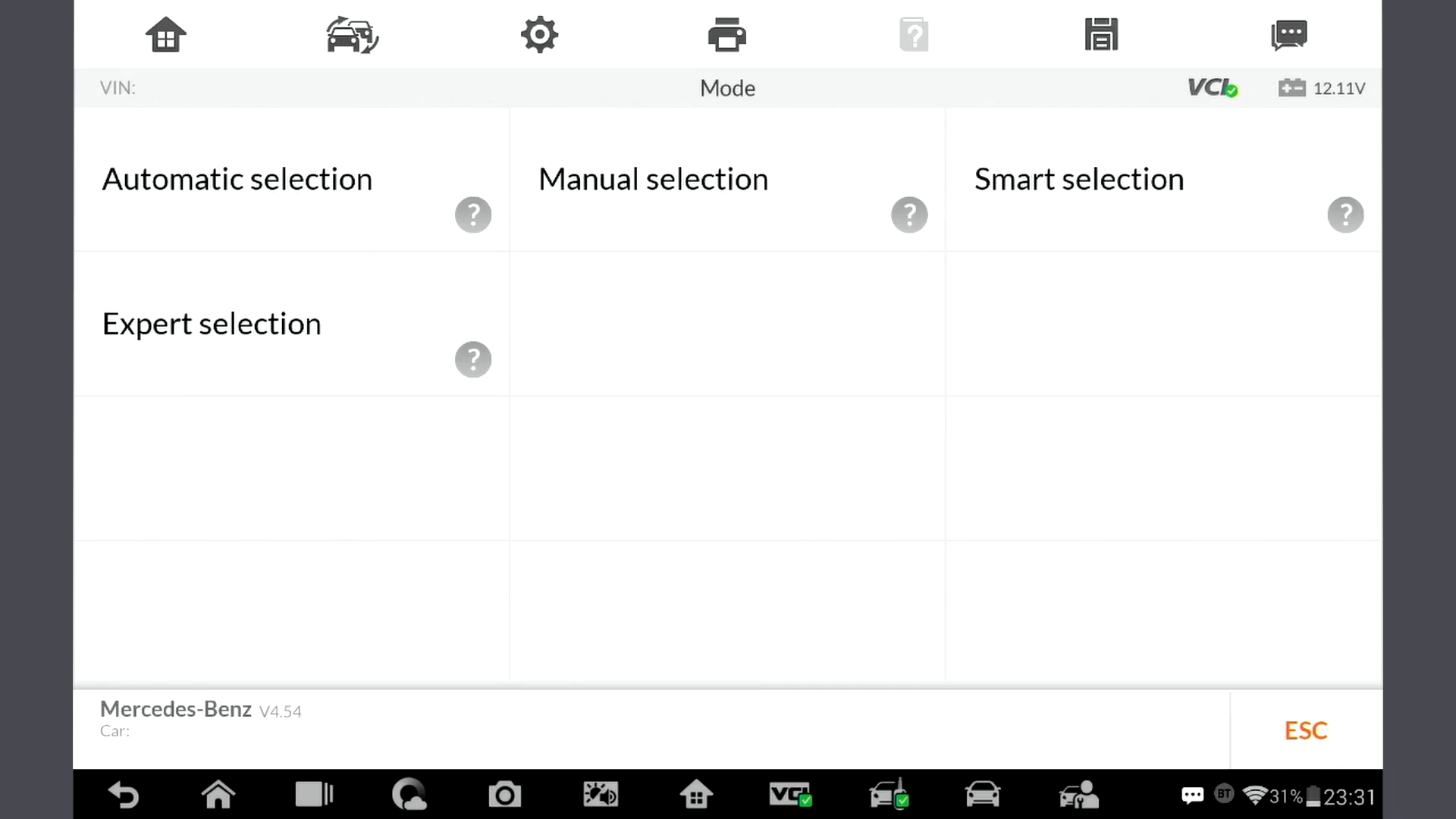This screenshot has width=1456, height=819.
Task: Tap the Android back arrow
Action: pyautogui.click(x=124, y=795)
